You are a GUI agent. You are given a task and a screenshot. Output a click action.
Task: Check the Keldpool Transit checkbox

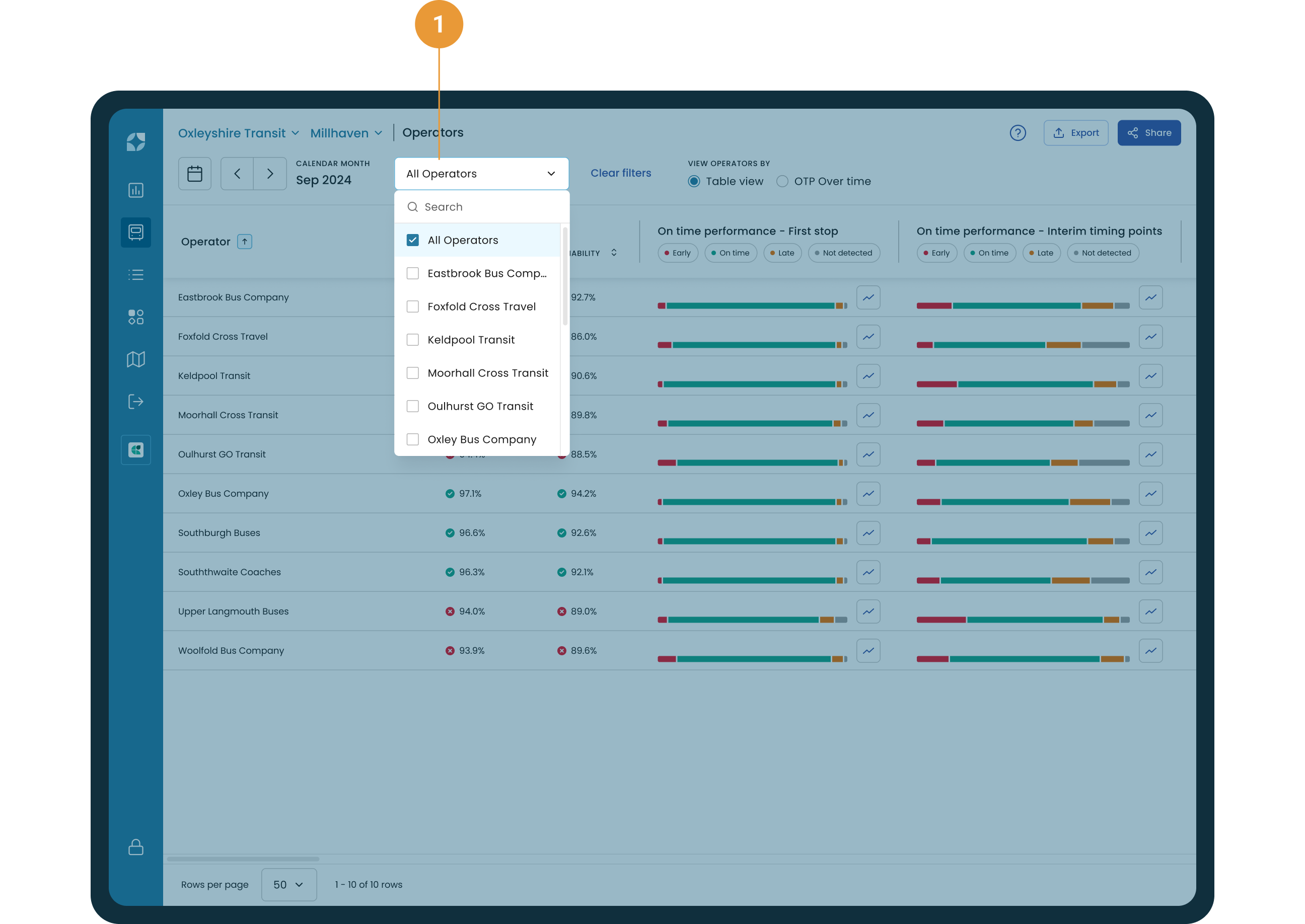413,340
